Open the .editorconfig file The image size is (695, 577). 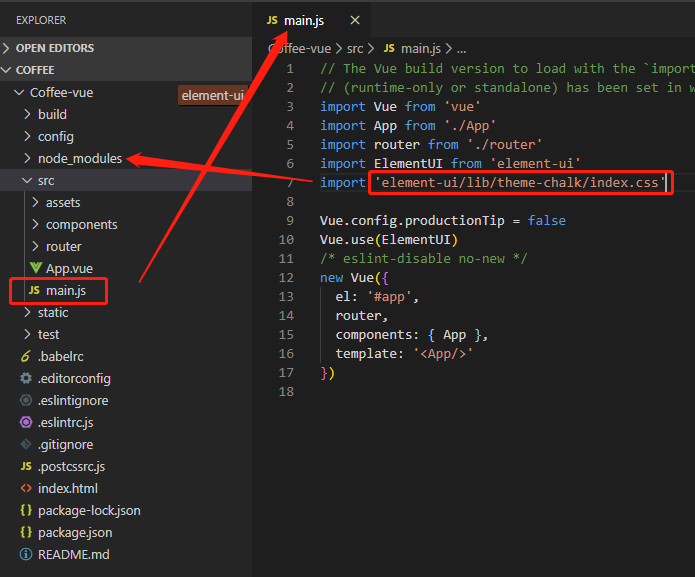click(74, 378)
